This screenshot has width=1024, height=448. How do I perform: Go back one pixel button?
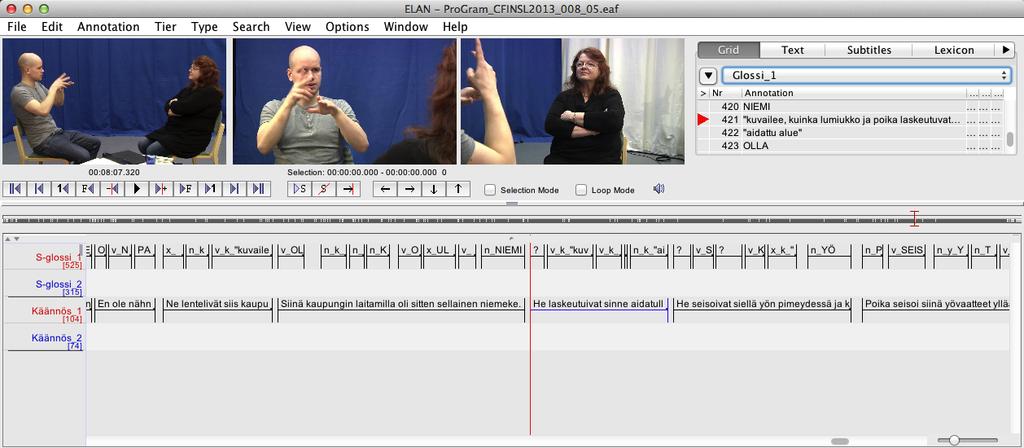tap(112, 189)
